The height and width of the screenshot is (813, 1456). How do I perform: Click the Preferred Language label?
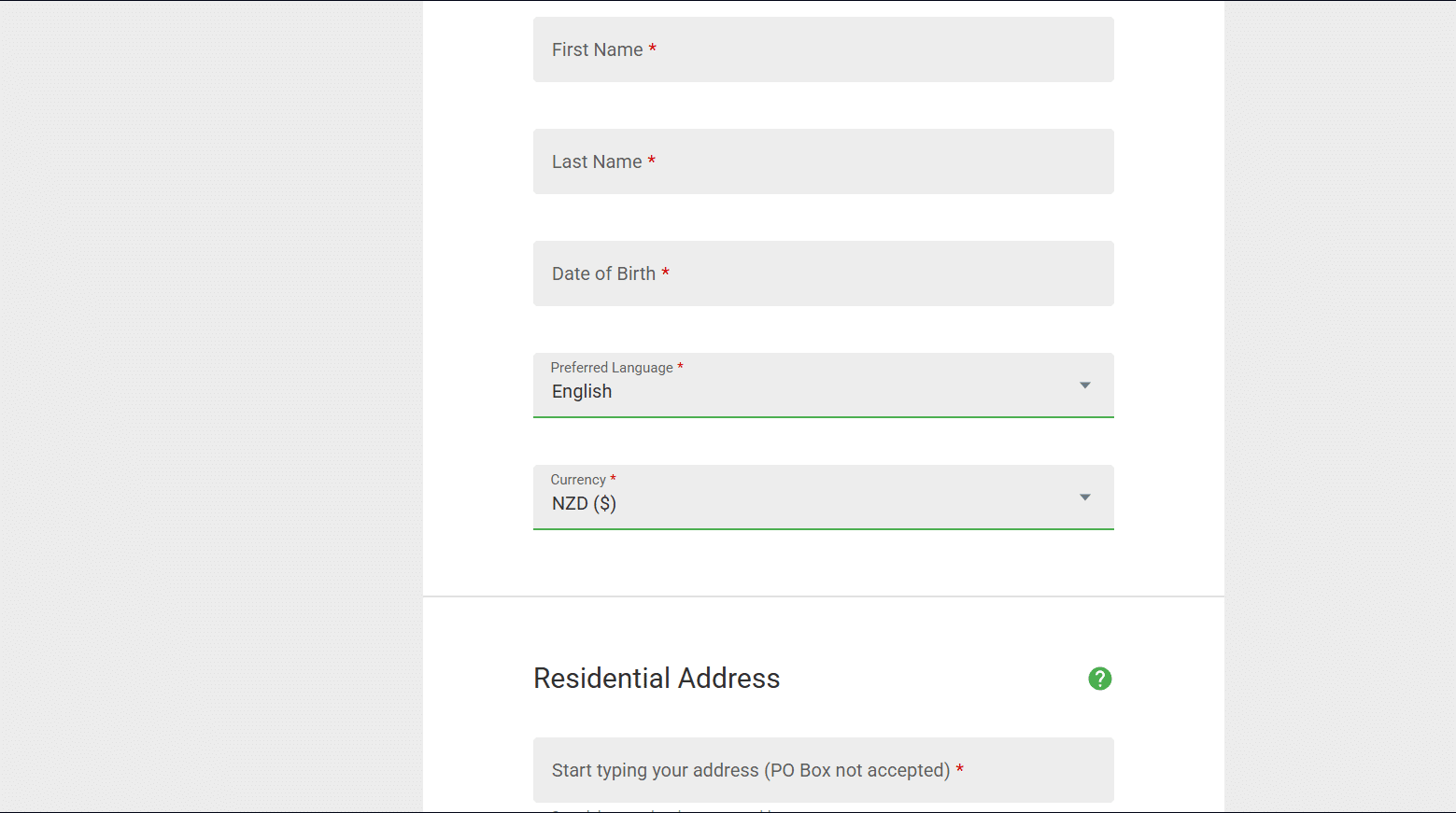612,368
